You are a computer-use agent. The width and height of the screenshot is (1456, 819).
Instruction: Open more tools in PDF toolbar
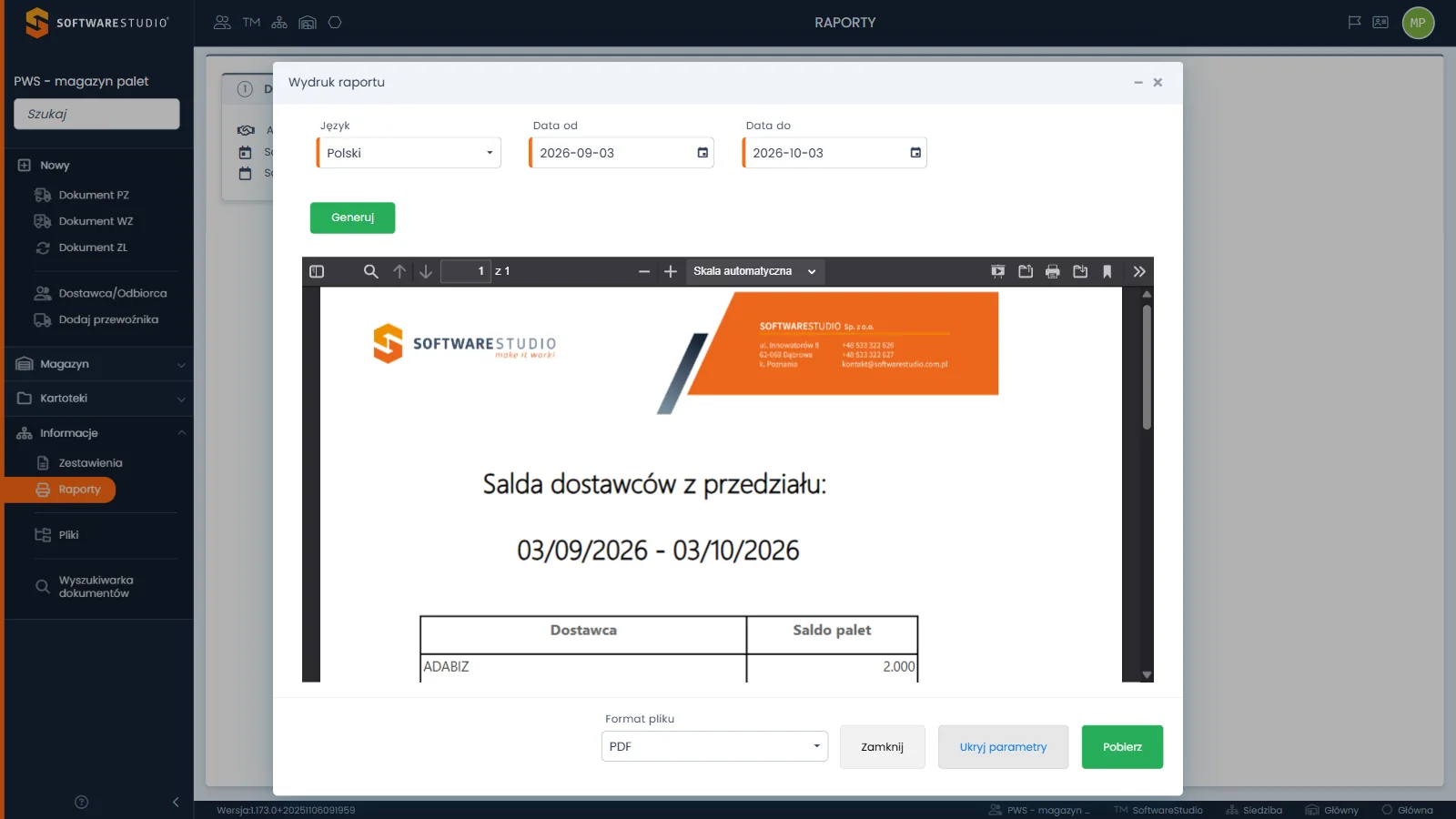1139,271
